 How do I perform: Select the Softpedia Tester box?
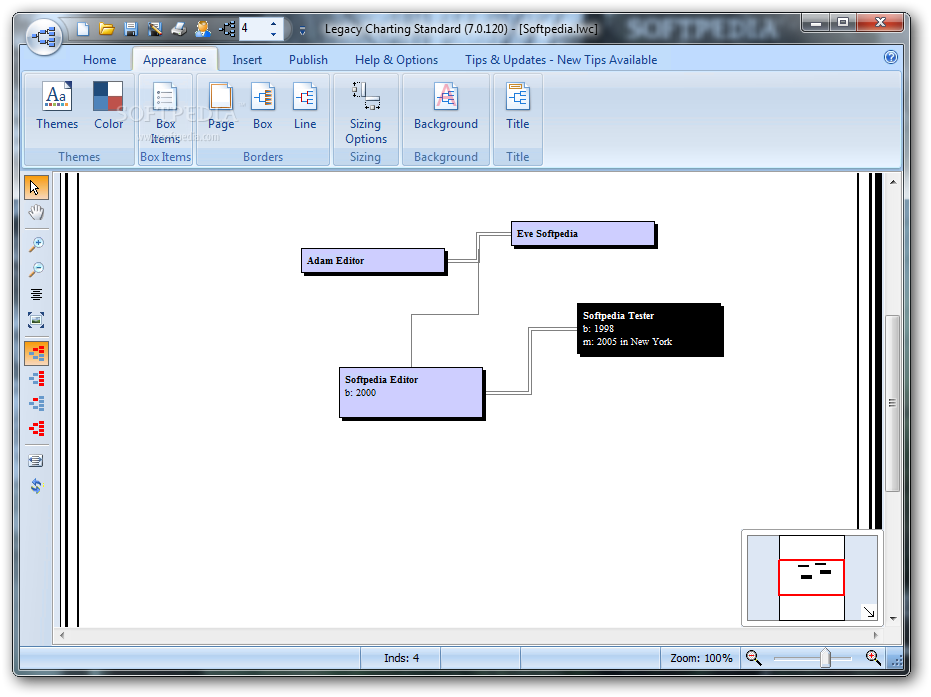(x=650, y=329)
